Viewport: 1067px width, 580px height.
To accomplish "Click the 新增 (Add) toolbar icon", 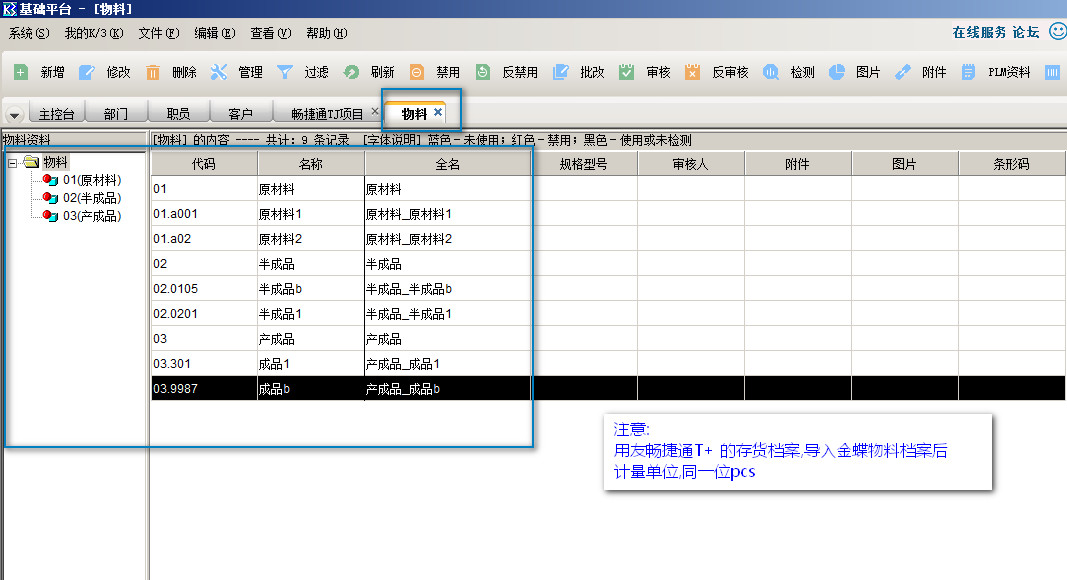I will pos(21,72).
